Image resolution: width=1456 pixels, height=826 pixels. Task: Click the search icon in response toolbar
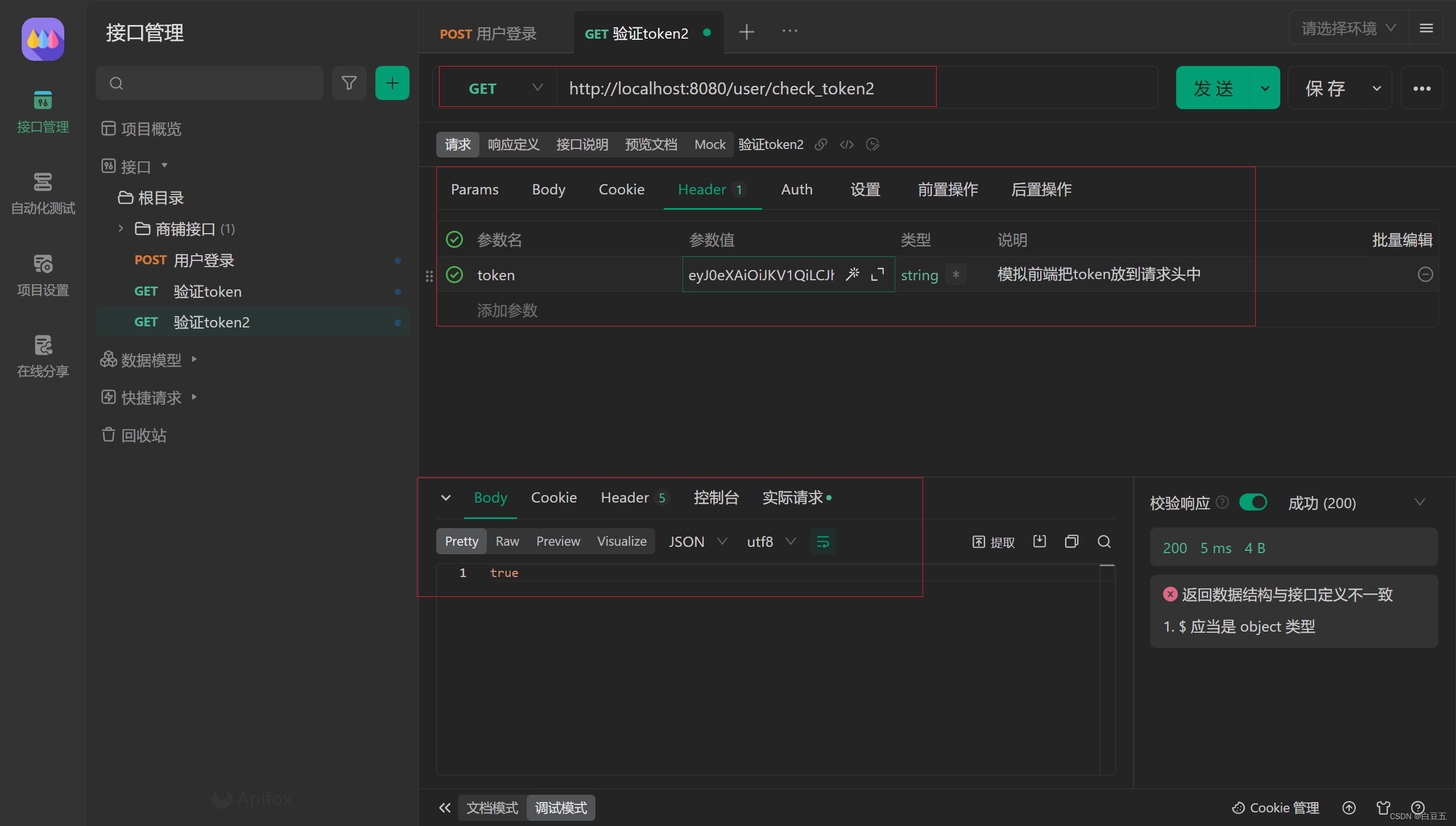pyautogui.click(x=1104, y=541)
